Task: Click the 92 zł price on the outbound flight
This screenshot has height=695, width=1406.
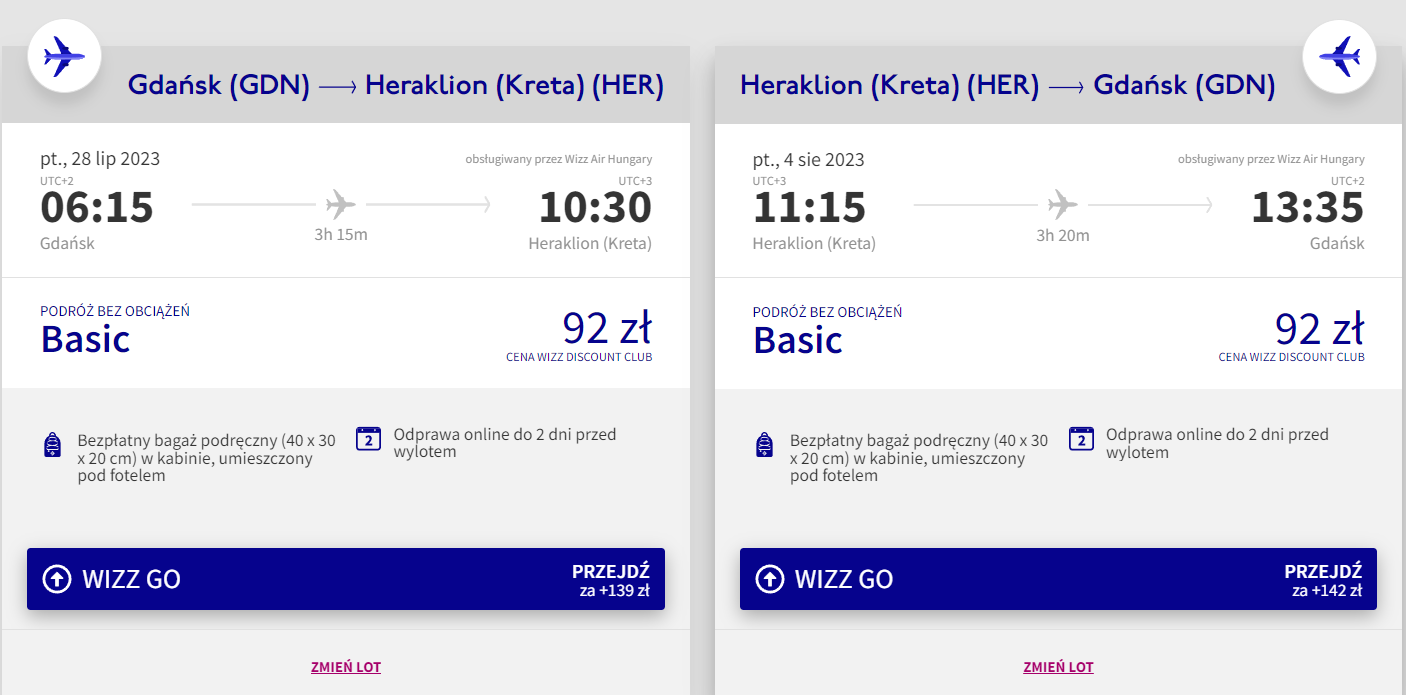Action: tap(607, 328)
